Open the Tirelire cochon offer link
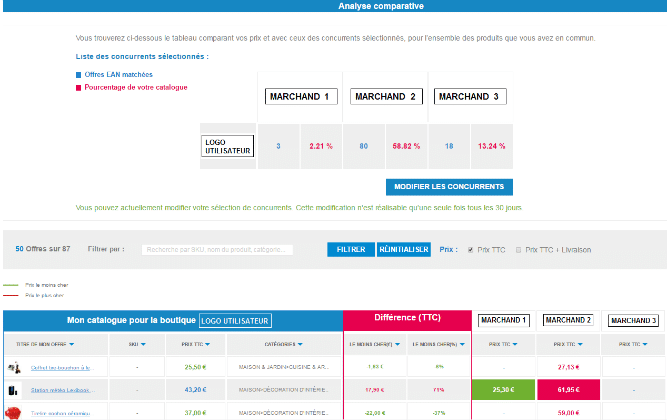 click(60, 413)
